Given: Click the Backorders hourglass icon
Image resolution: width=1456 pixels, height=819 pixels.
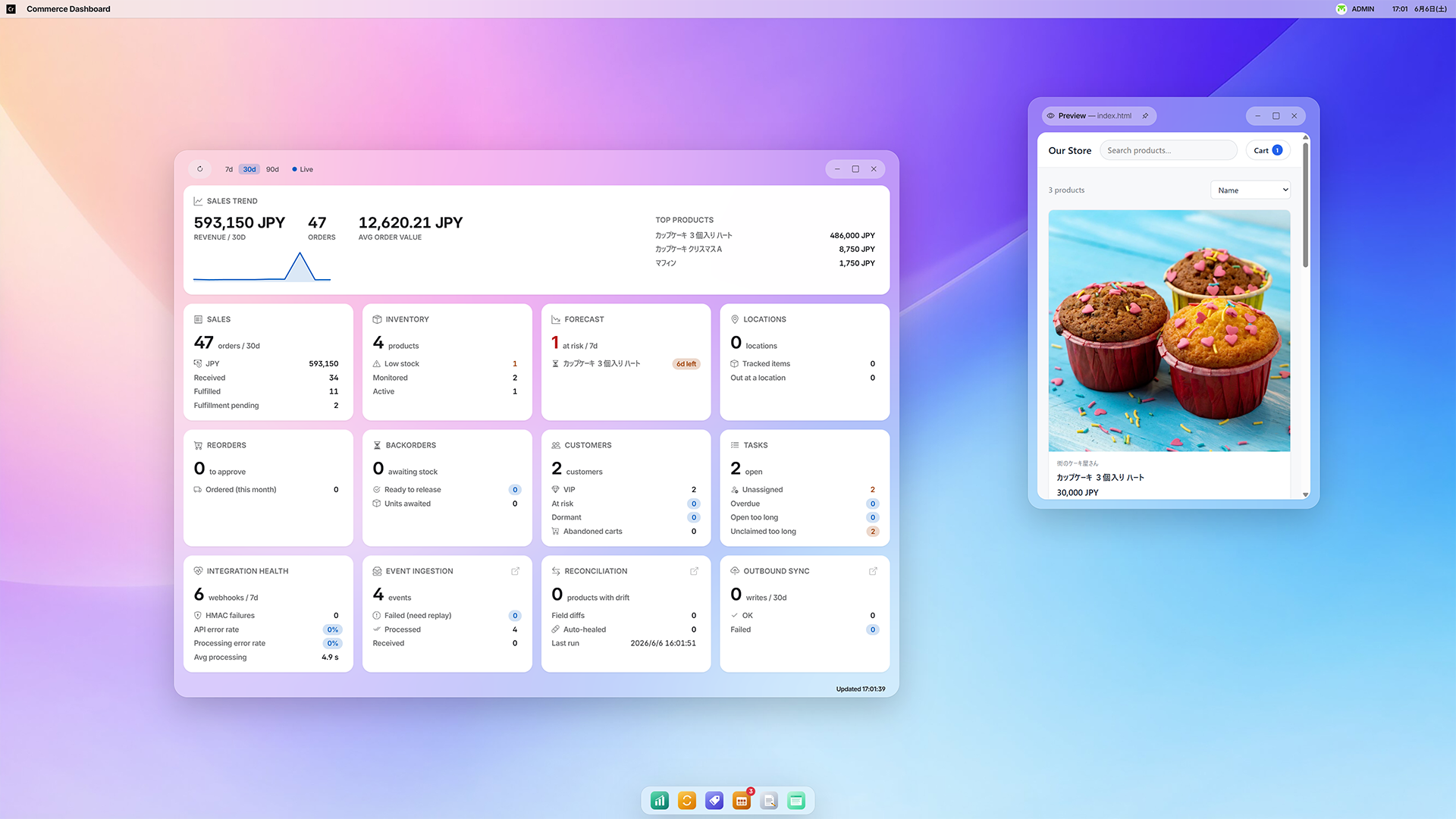Looking at the screenshot, I should [377, 445].
